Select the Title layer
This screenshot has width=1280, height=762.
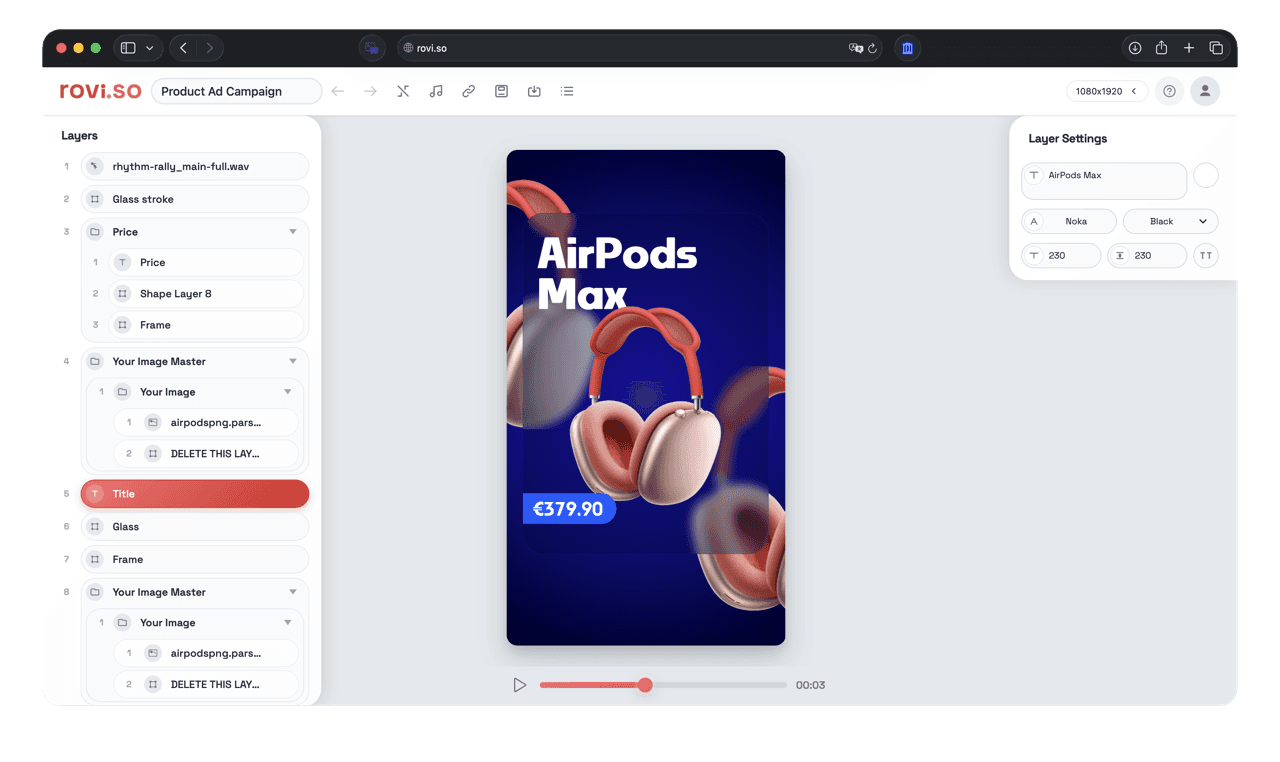coord(195,494)
